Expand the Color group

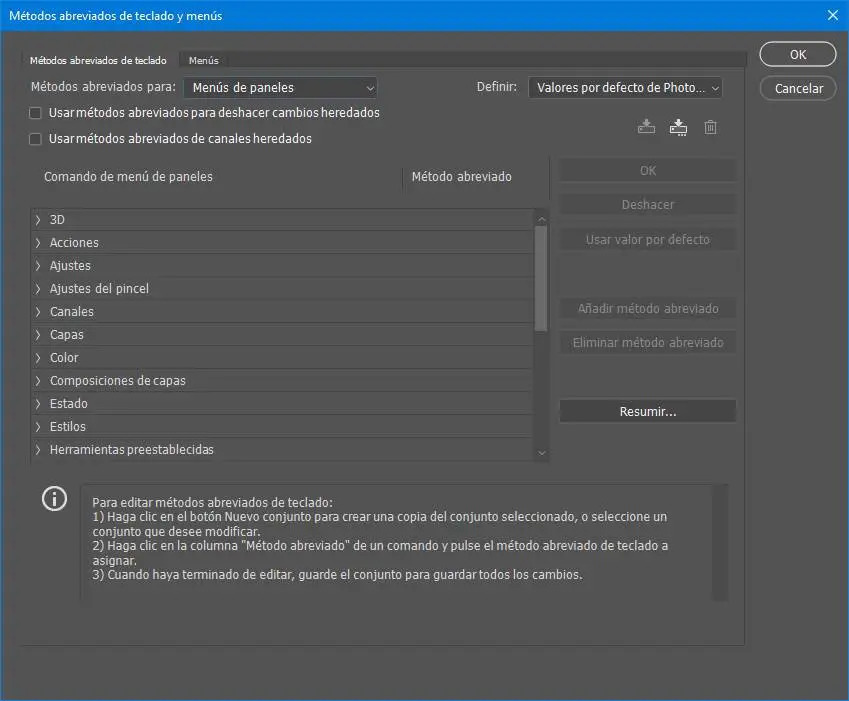(38, 358)
